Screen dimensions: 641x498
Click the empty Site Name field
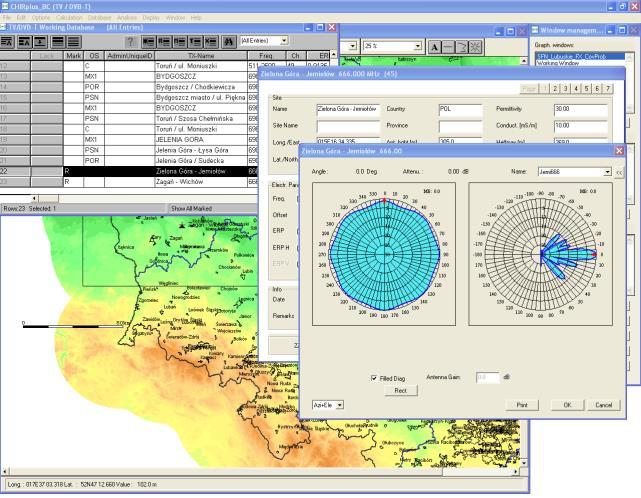click(348, 126)
